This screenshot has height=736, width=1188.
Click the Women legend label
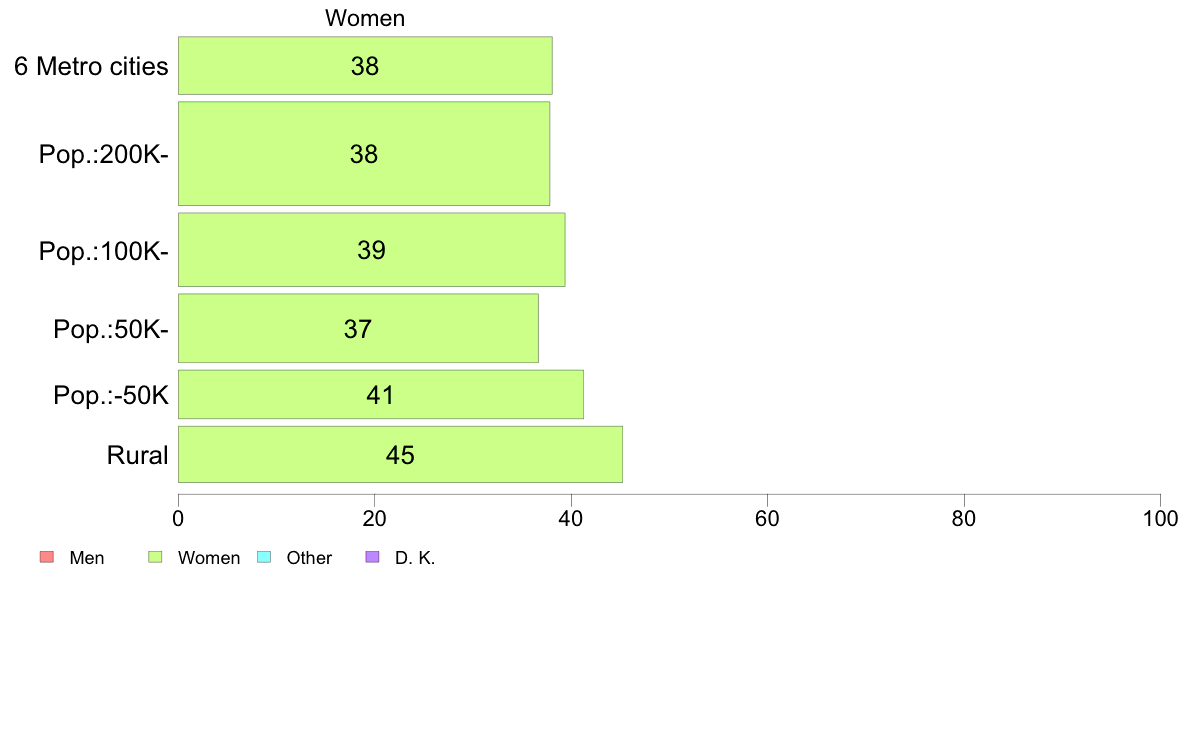208,558
